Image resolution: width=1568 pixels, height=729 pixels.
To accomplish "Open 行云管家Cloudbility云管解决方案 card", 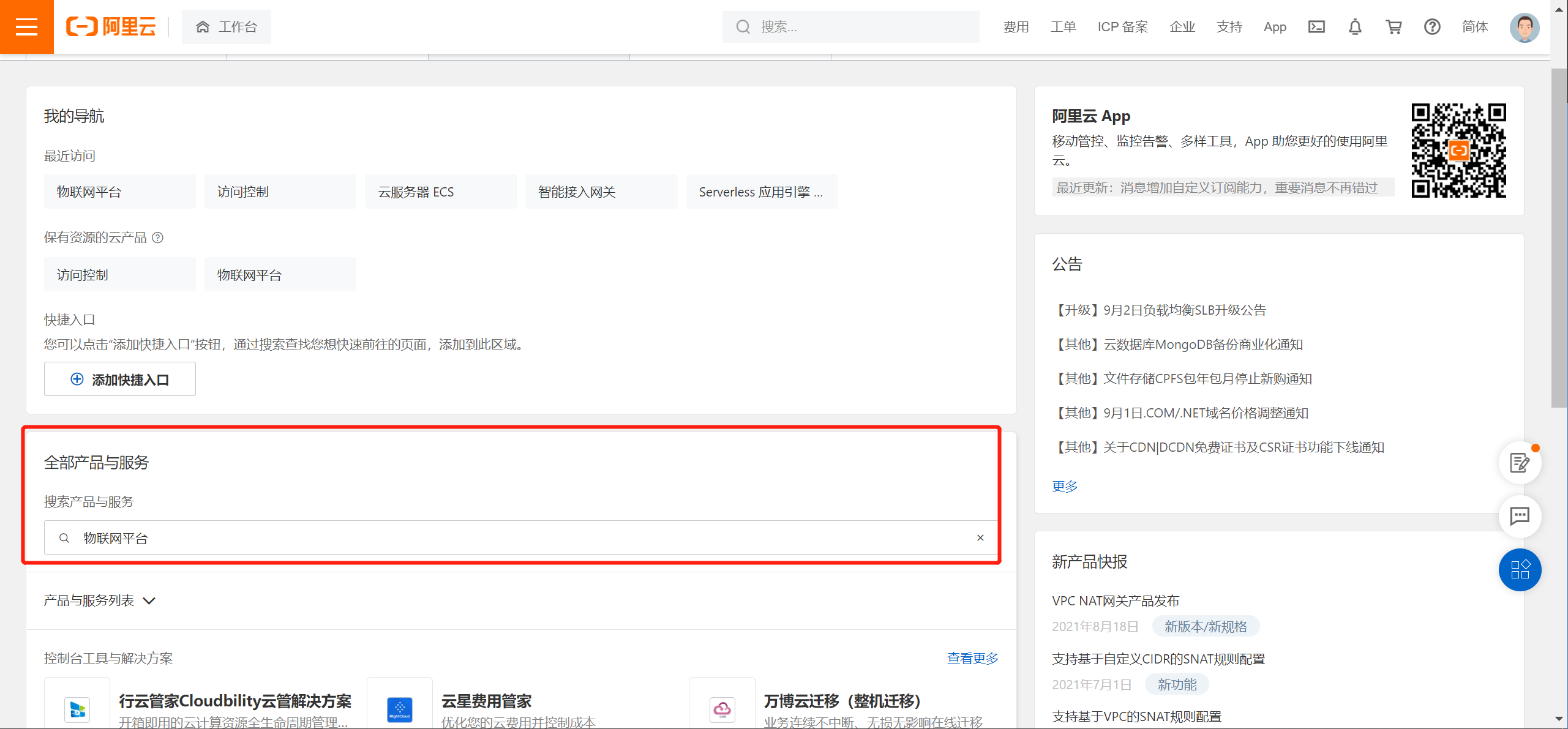I will (235, 701).
